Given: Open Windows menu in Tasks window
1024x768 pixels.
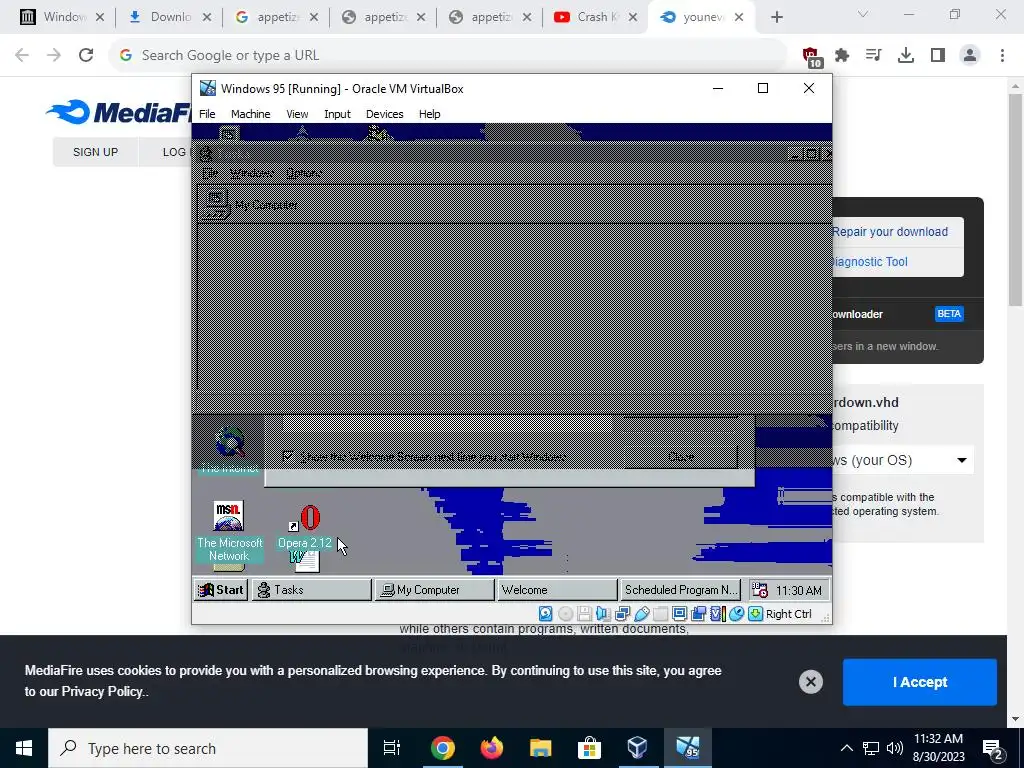Looking at the screenshot, I should [x=251, y=173].
